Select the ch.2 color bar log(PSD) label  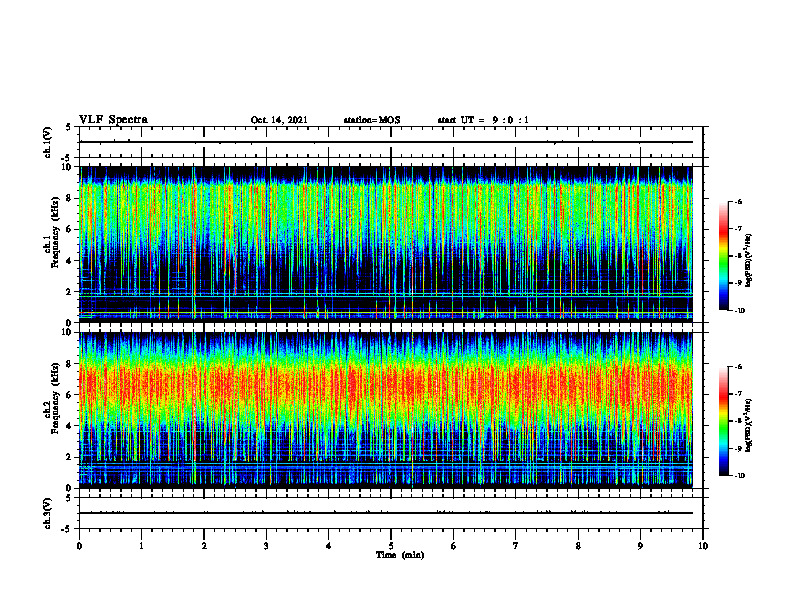tap(749, 426)
